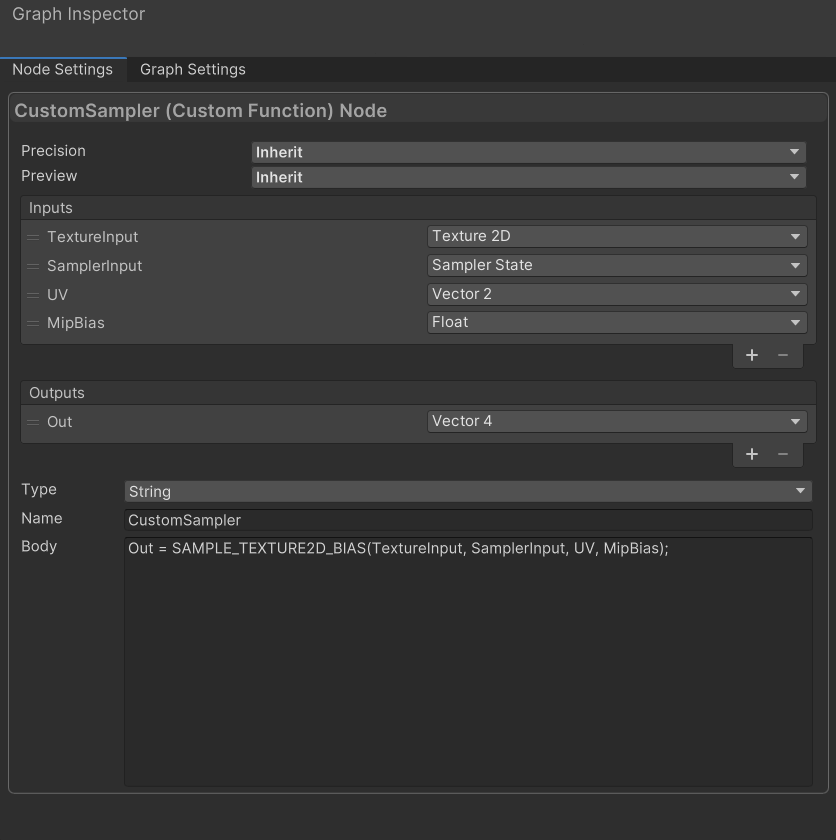Remove an input using the minus icon
The width and height of the screenshot is (836, 840).
click(784, 354)
